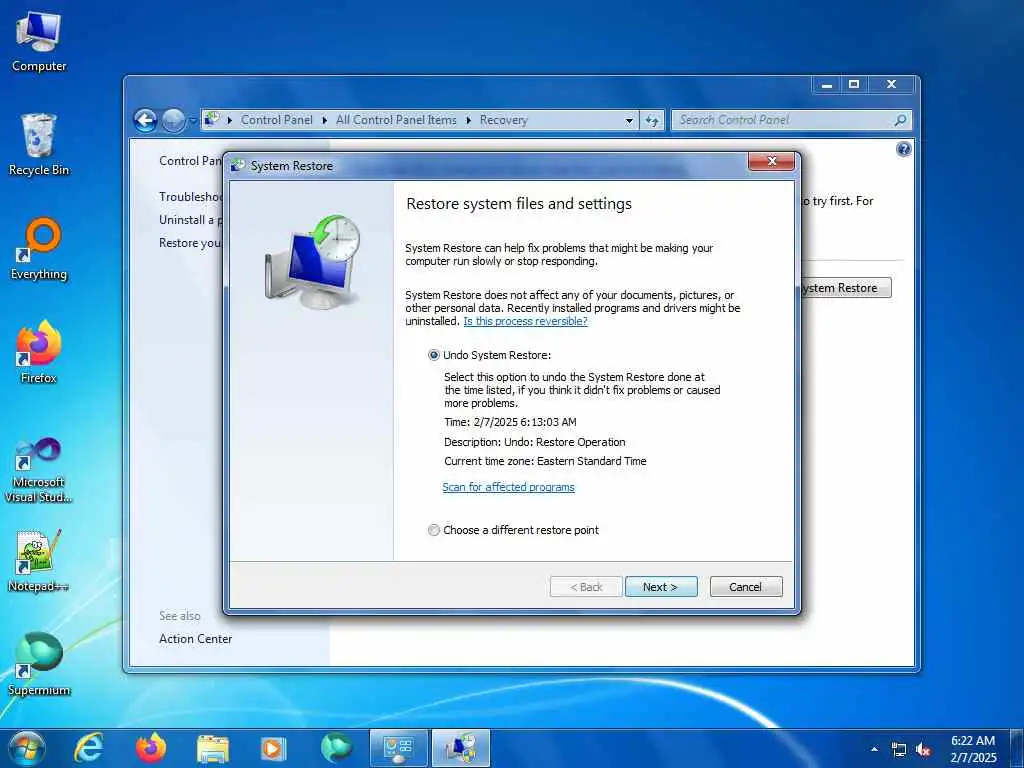Click the Control Panel icon in the address bar

point(212,120)
